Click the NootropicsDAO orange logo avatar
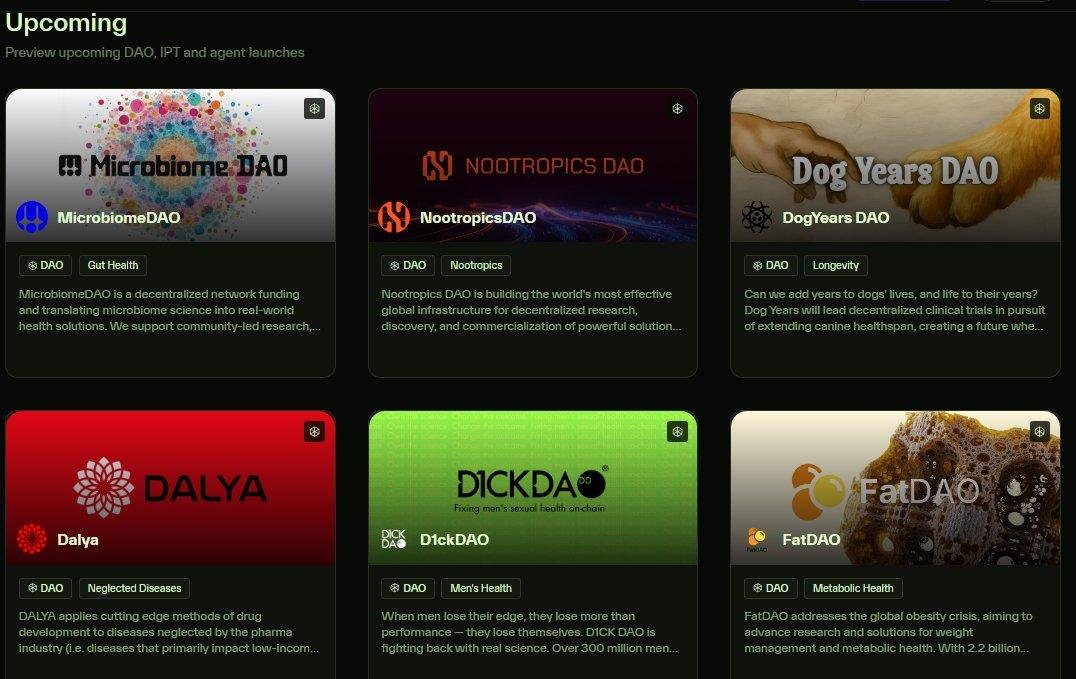Image resolution: width=1076 pixels, height=679 pixels. point(394,218)
